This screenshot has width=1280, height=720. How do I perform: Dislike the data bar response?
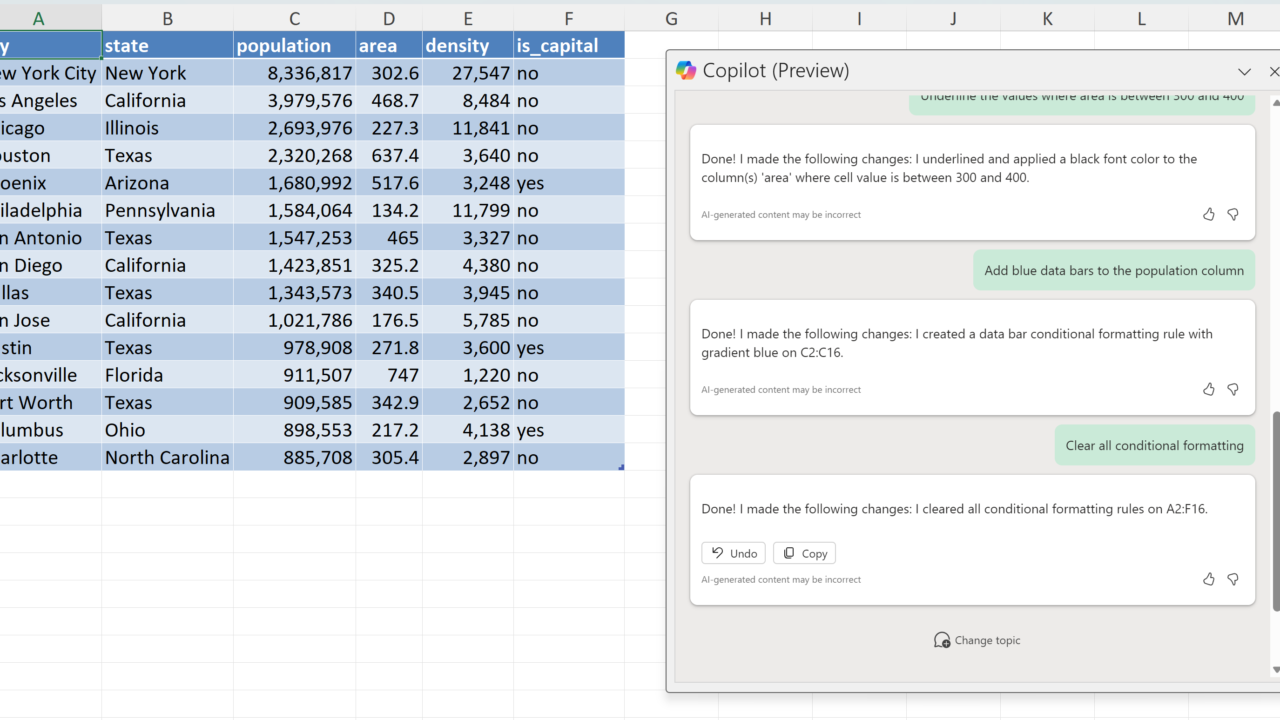pyautogui.click(x=1233, y=389)
